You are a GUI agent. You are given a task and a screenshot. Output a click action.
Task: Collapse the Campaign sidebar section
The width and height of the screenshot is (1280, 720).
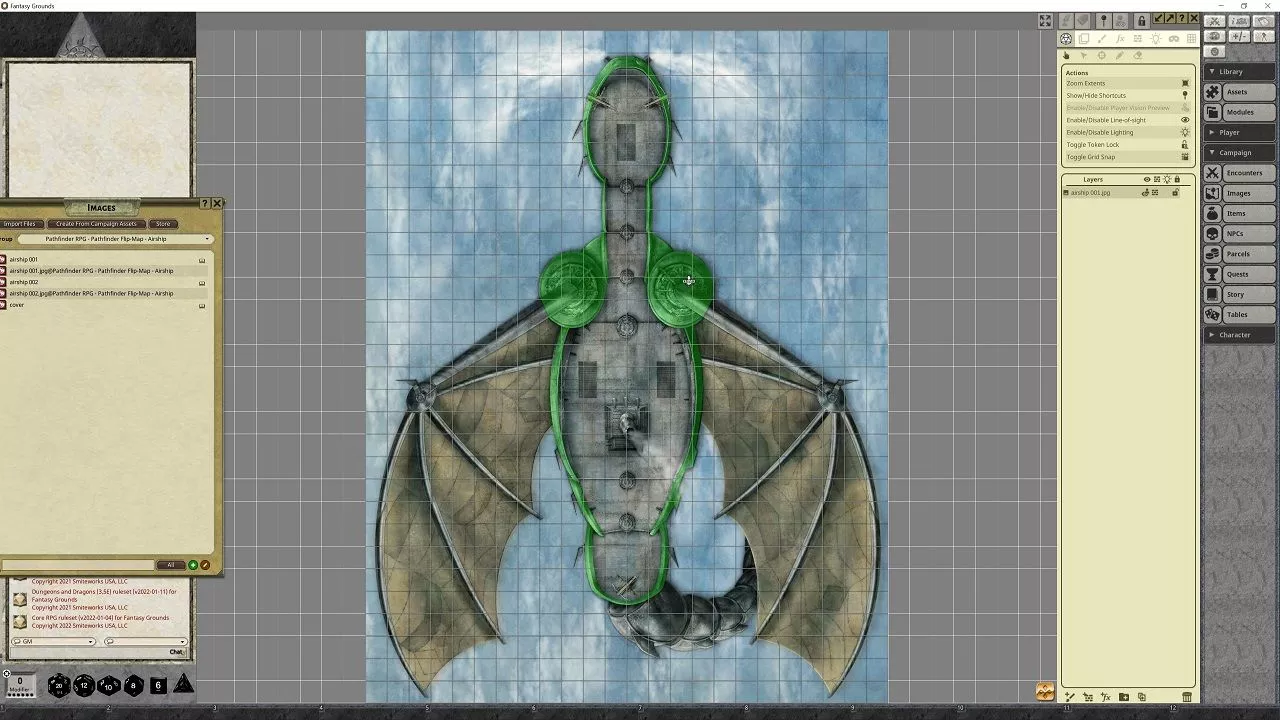coord(1240,152)
